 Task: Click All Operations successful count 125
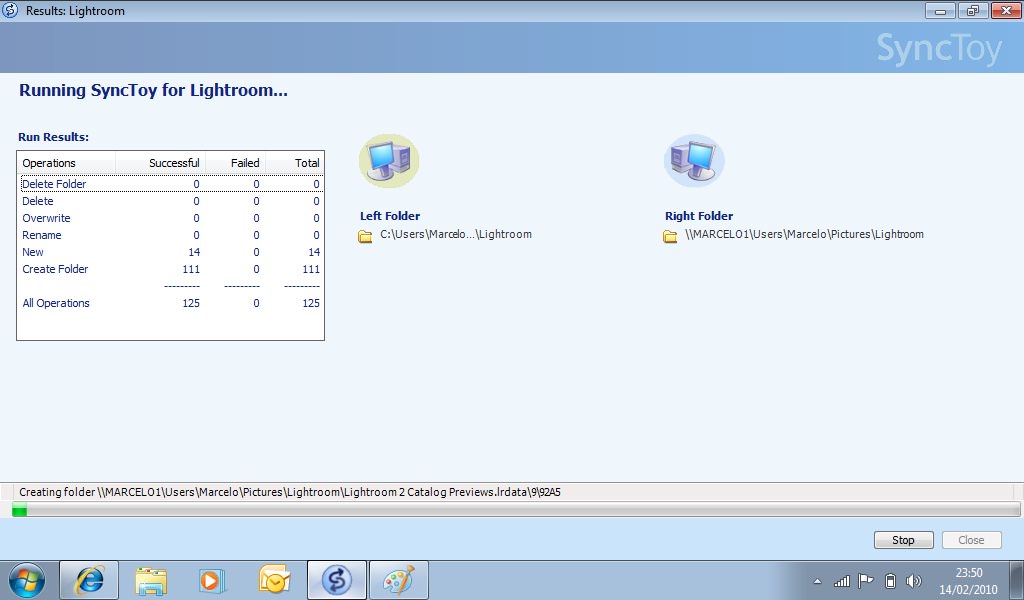(191, 303)
